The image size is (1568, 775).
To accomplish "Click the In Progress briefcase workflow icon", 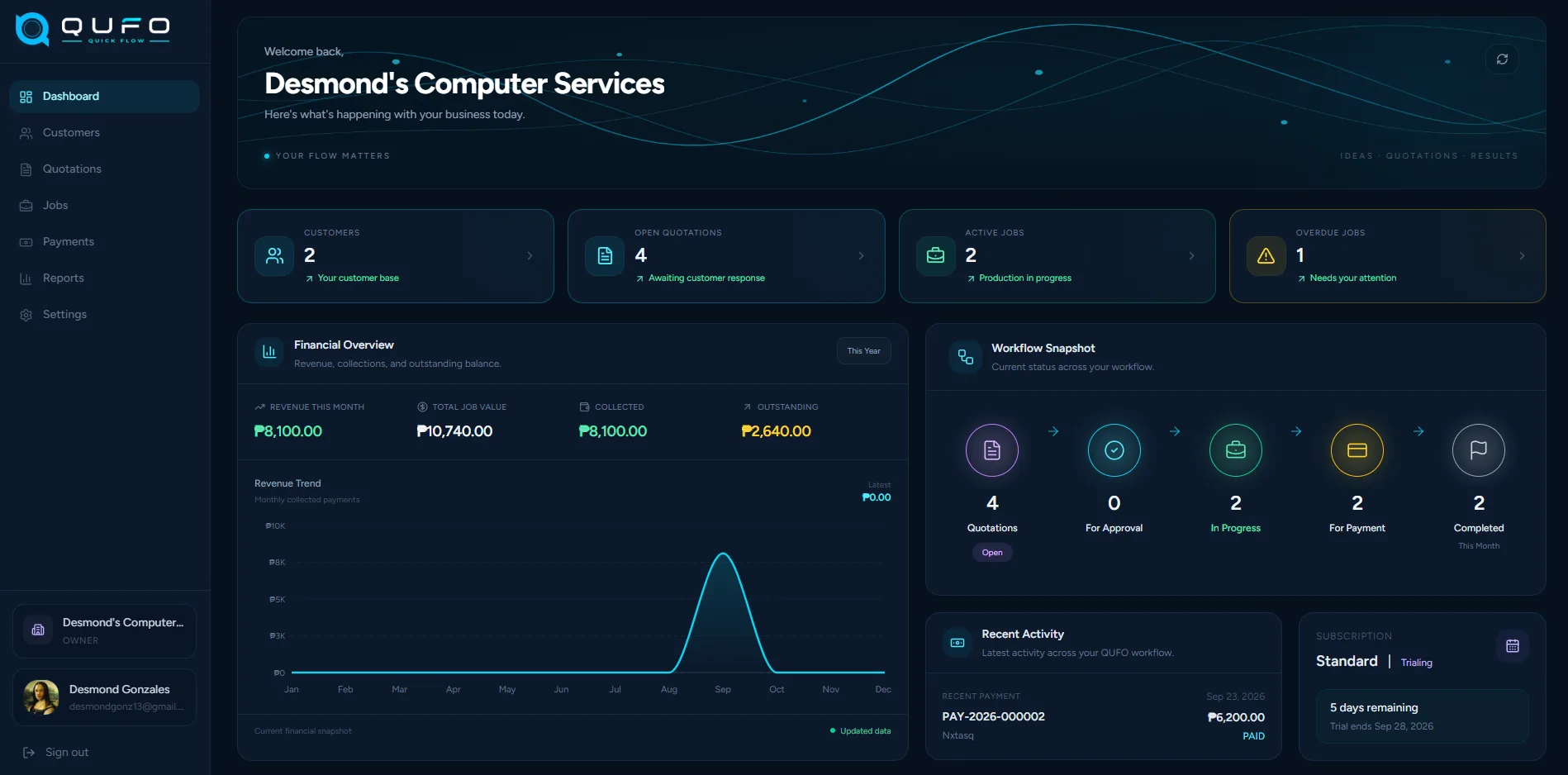I will point(1236,450).
